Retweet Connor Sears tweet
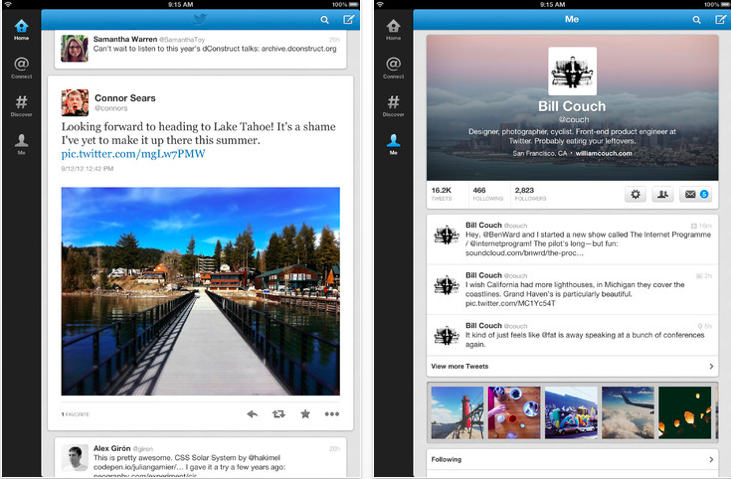This screenshot has height=479, width=731. (279, 414)
